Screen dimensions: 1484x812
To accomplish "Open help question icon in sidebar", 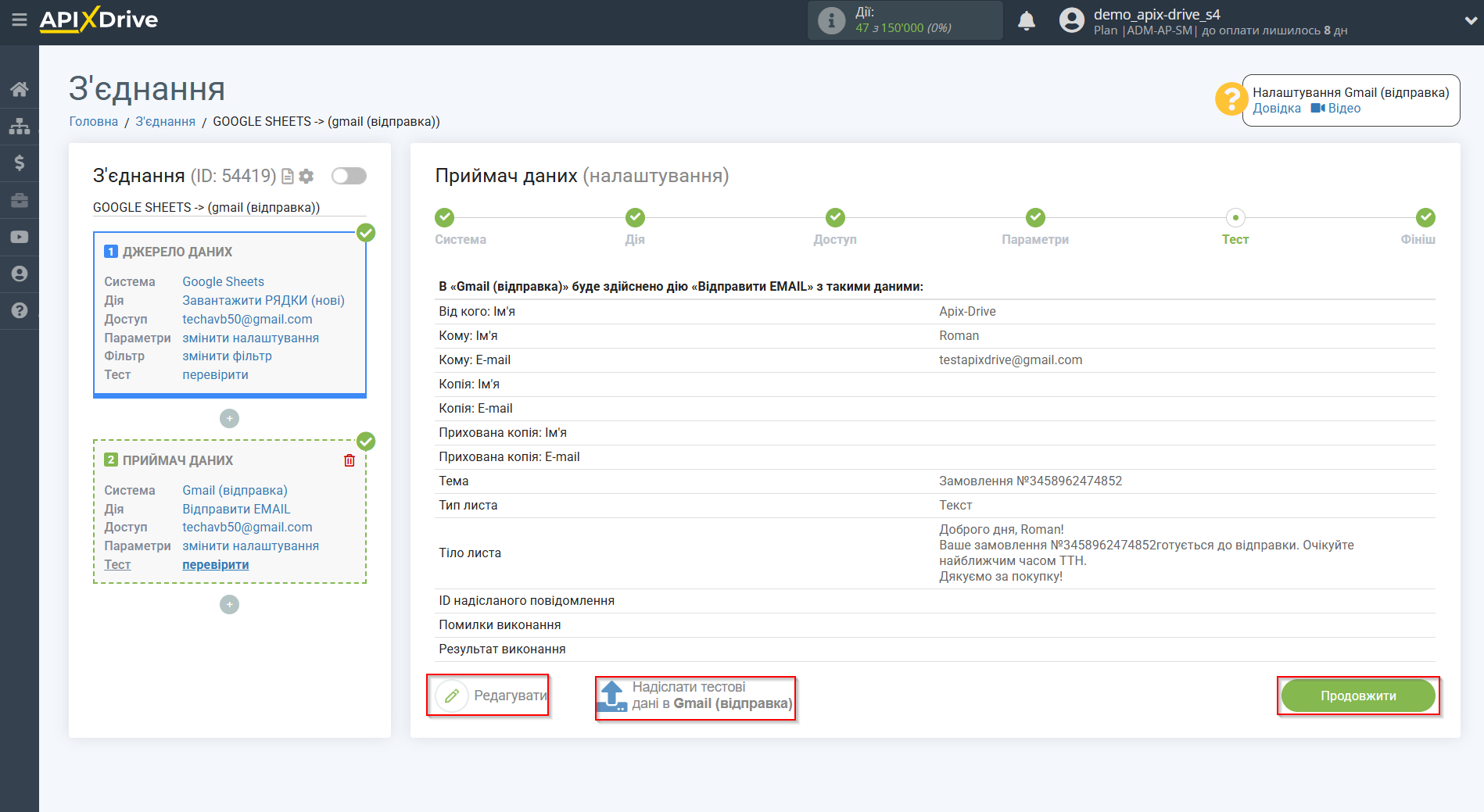I will 20,310.
